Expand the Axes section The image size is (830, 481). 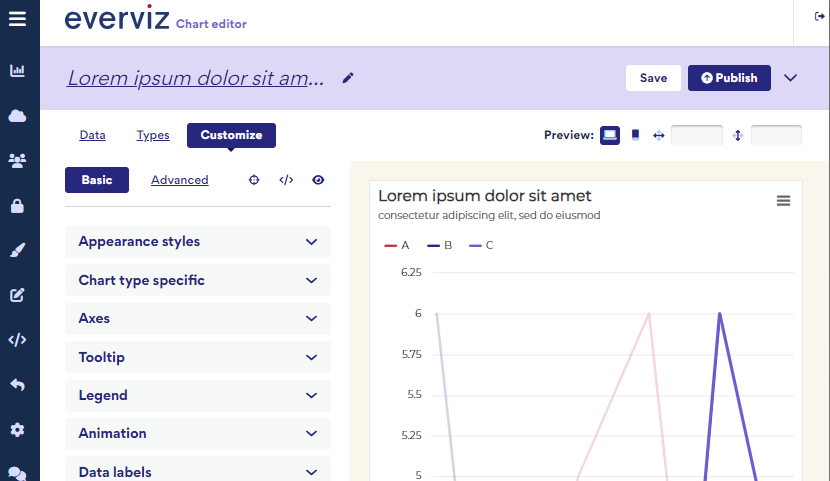198,319
